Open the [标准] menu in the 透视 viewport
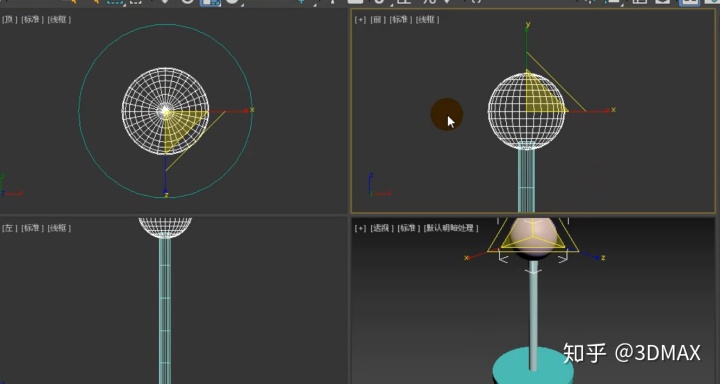Screen dimensions: 720x384 pyautogui.click(x=409, y=228)
